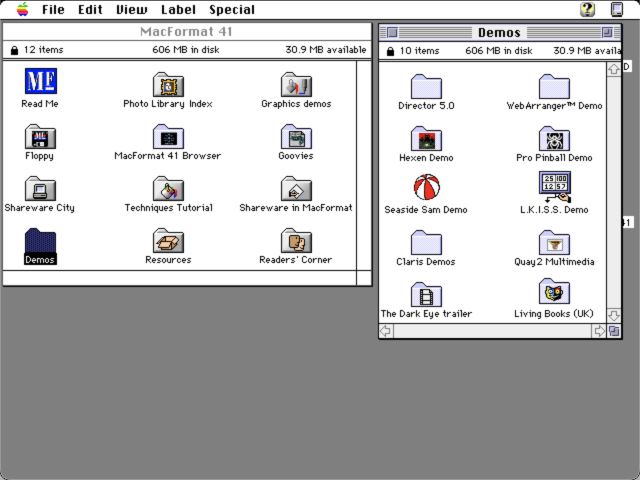Click the lock icon in Demos window
Image resolution: width=640 pixels, height=480 pixels.
click(x=390, y=51)
